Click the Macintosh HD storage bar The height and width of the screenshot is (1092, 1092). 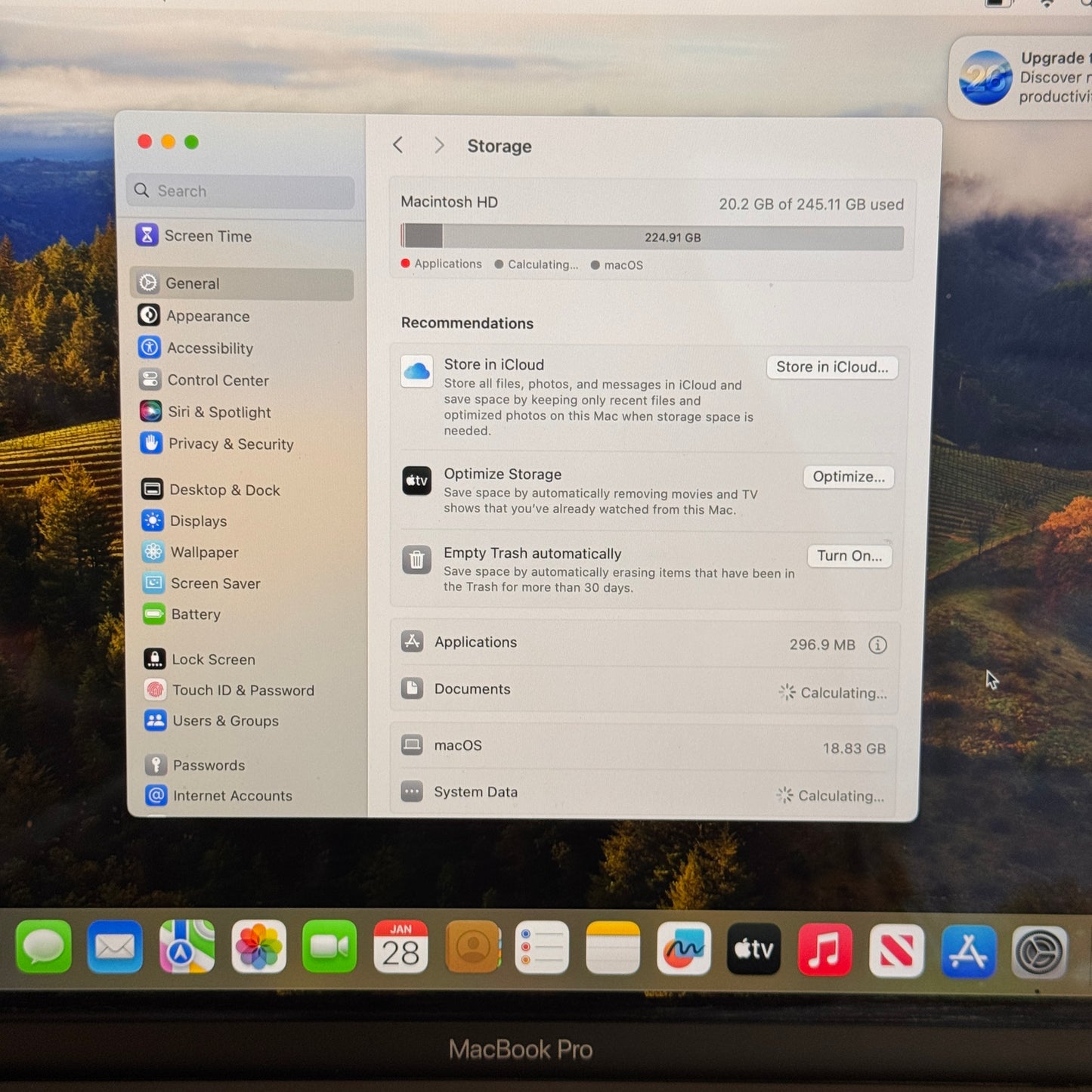point(652,237)
